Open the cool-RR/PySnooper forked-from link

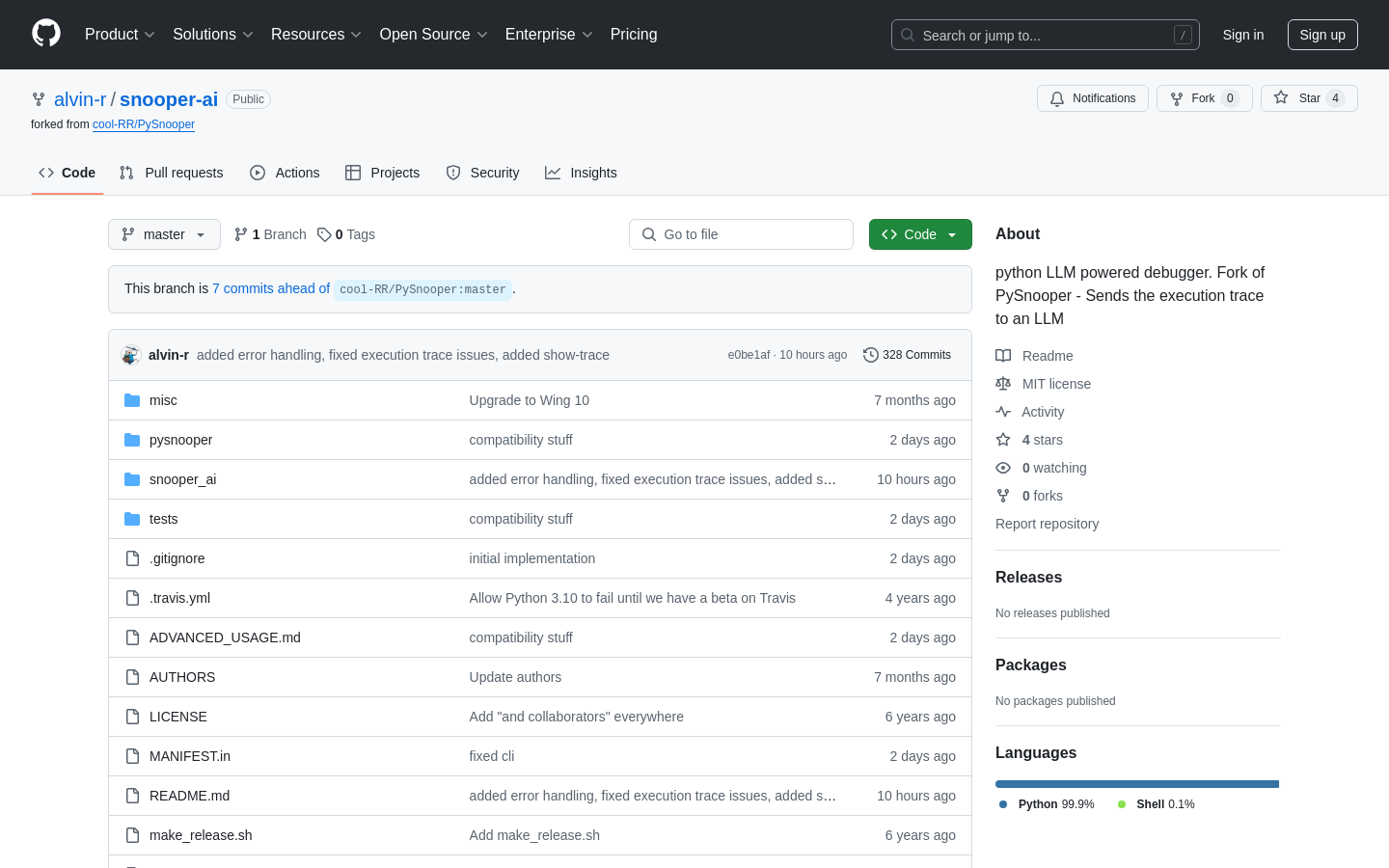144,124
